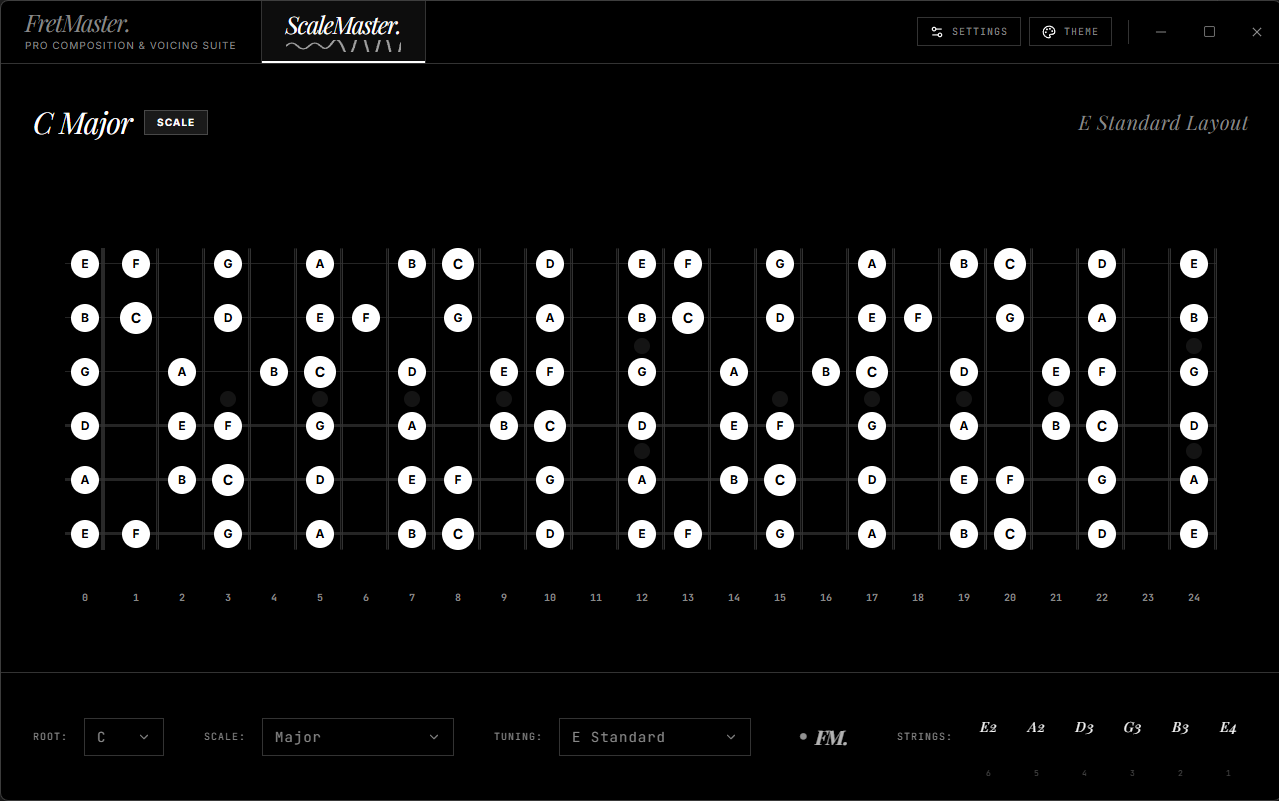Click the twelfth-fret inlay dot on the fretboard
The width and height of the screenshot is (1279, 801).
642,345
